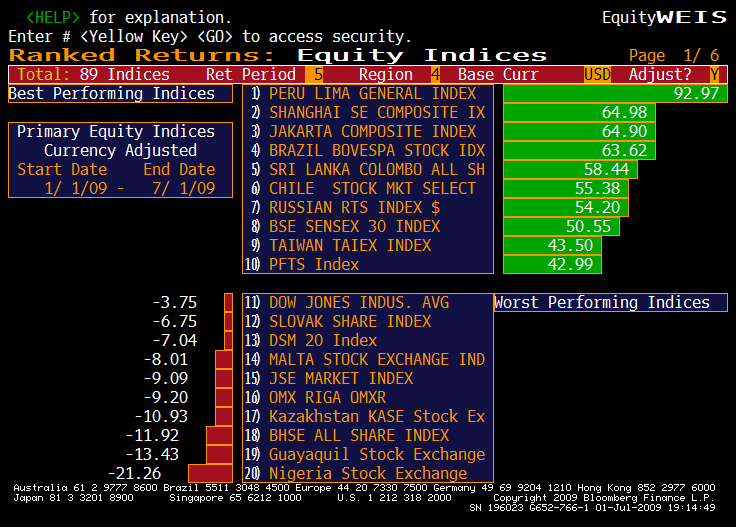Click RUSSIAN RTS INDEX $ row

pyautogui.click(x=368, y=207)
